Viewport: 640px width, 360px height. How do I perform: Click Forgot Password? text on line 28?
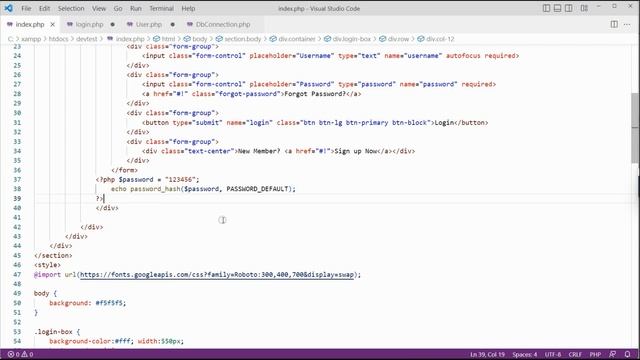(x=315, y=94)
